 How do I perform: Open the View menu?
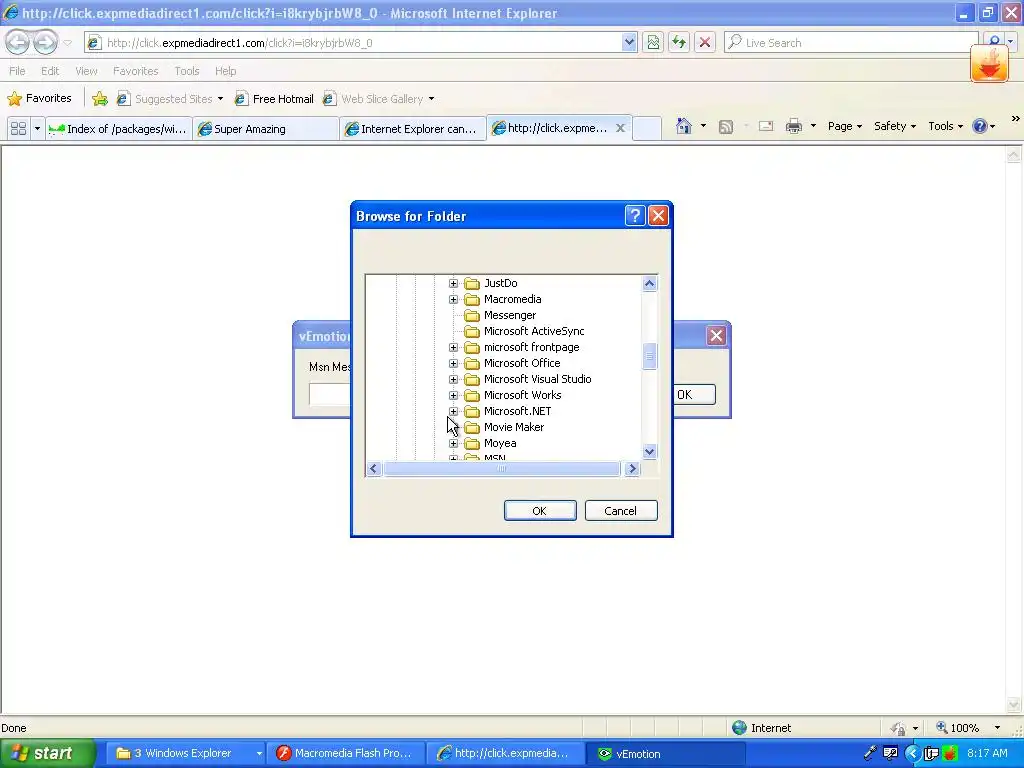point(86,71)
